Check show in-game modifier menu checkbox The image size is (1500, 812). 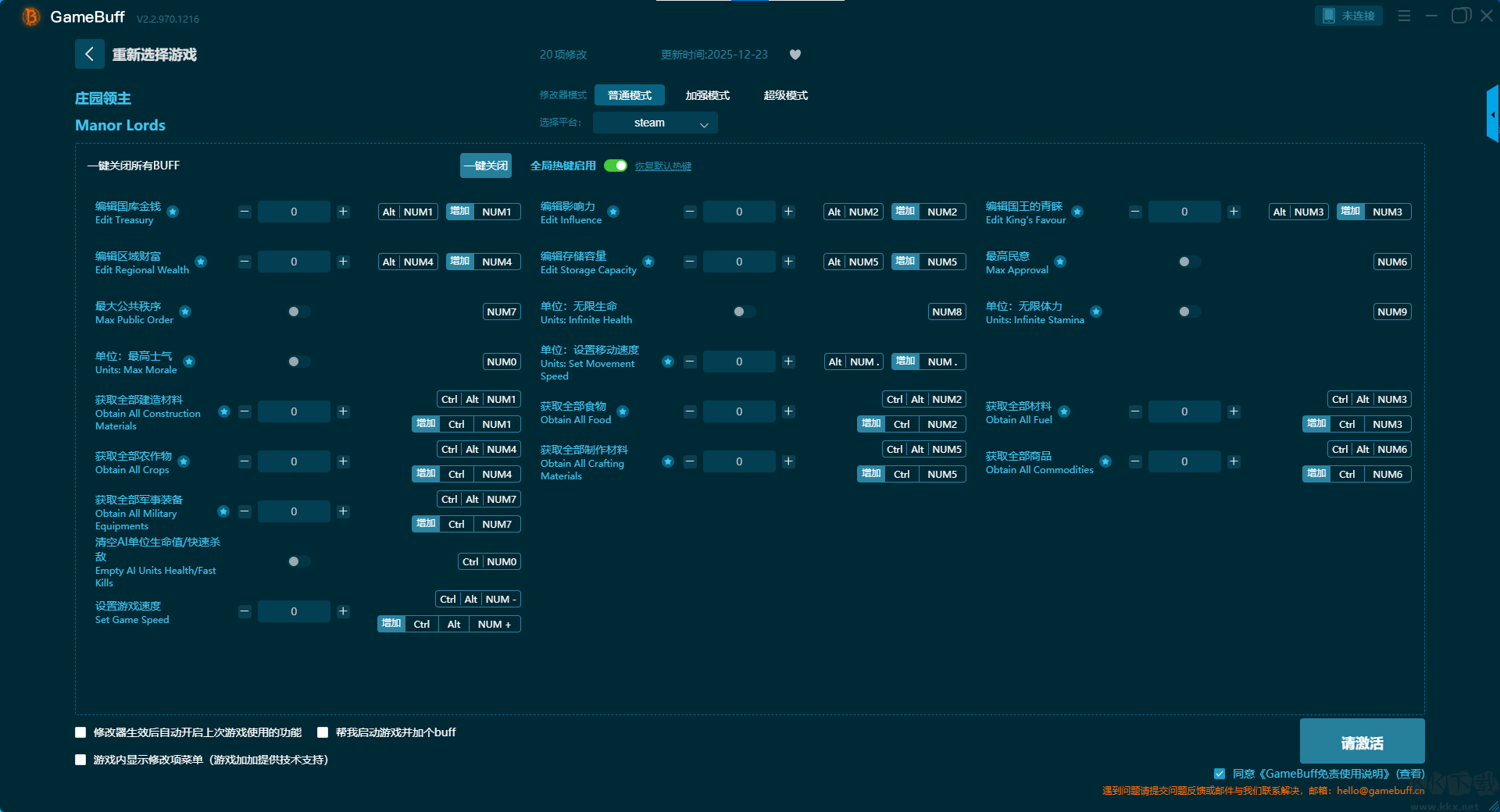(80, 760)
